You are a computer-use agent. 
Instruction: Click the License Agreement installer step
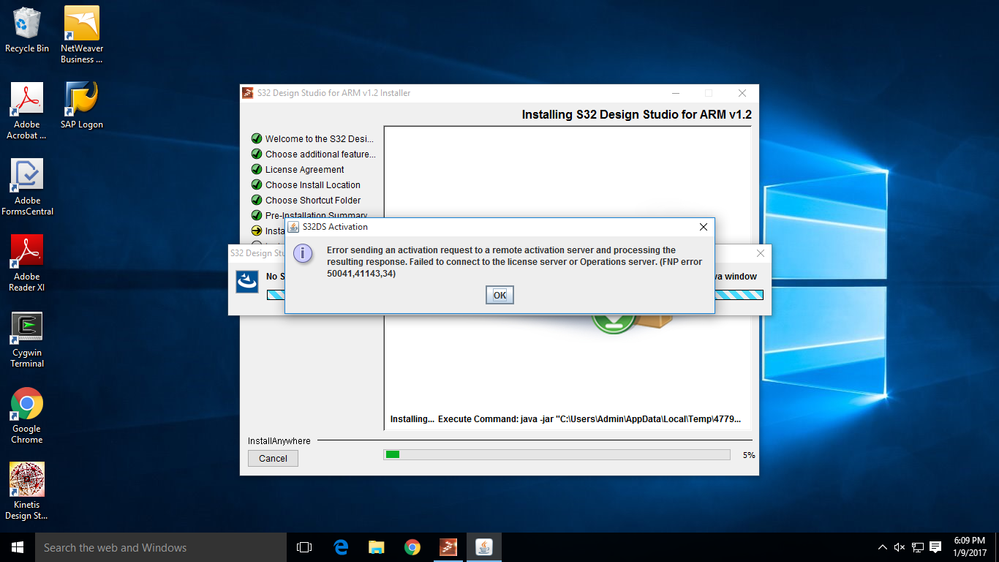298,169
